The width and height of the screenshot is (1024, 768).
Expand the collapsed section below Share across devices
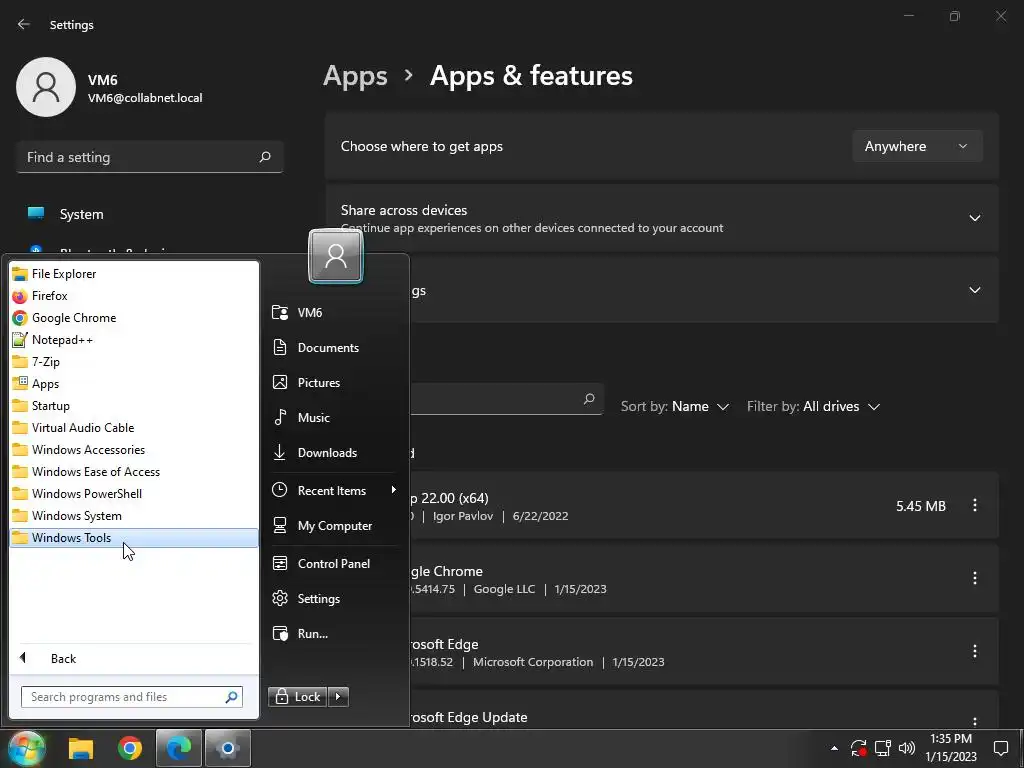pos(974,290)
